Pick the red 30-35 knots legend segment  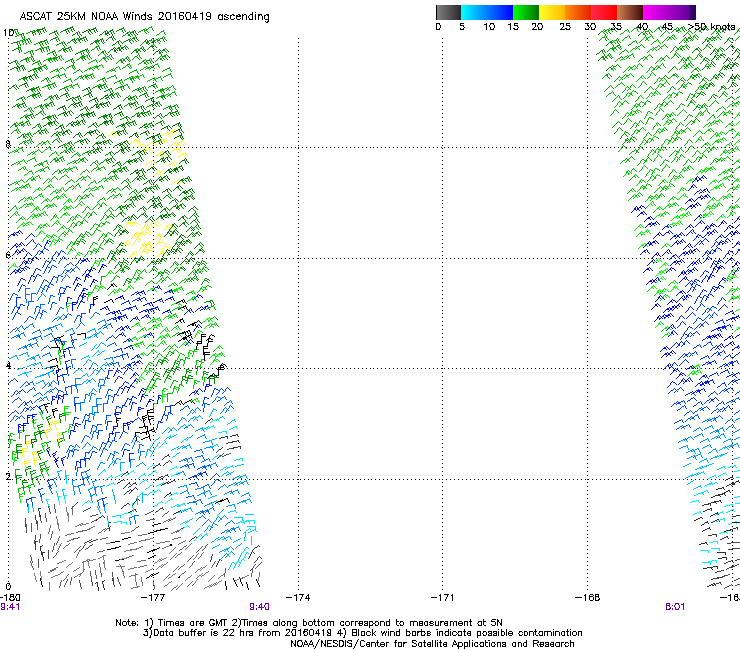coord(604,12)
